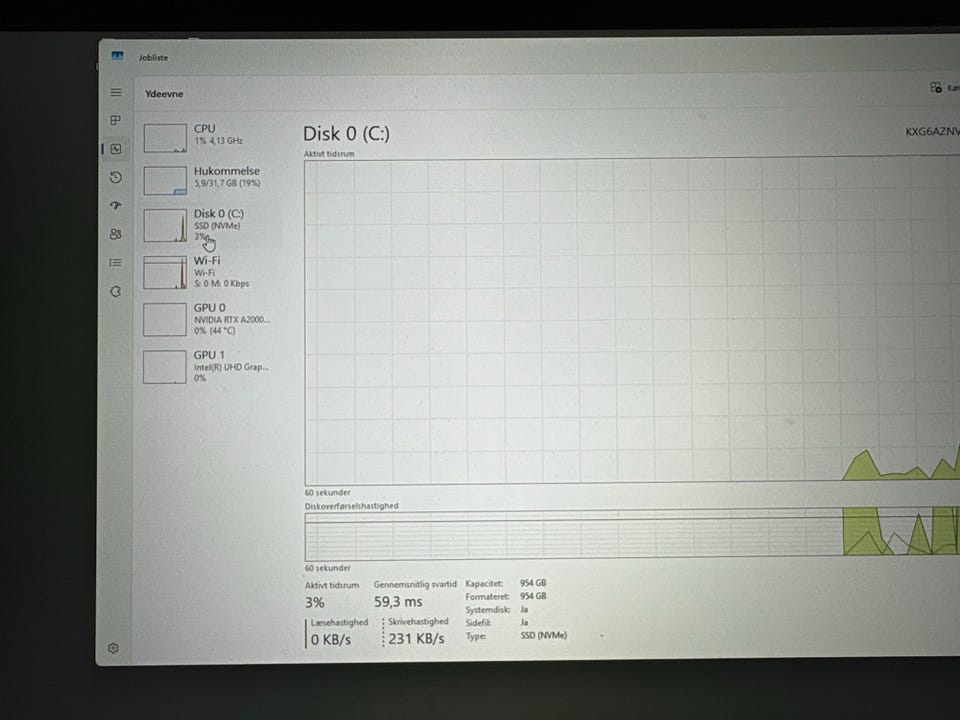Screen dimensions: 960x720
Task: Open the App history icon
Action: pyautogui.click(x=116, y=178)
